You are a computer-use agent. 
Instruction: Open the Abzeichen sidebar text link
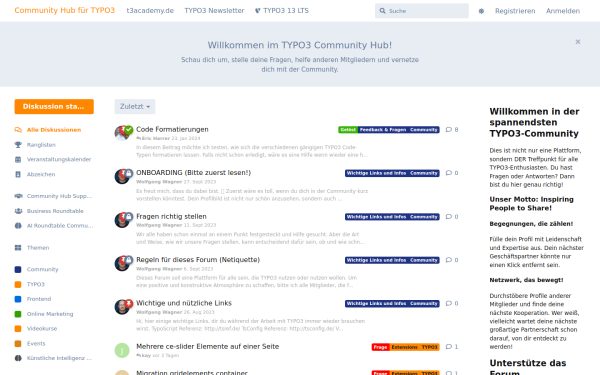coord(41,174)
